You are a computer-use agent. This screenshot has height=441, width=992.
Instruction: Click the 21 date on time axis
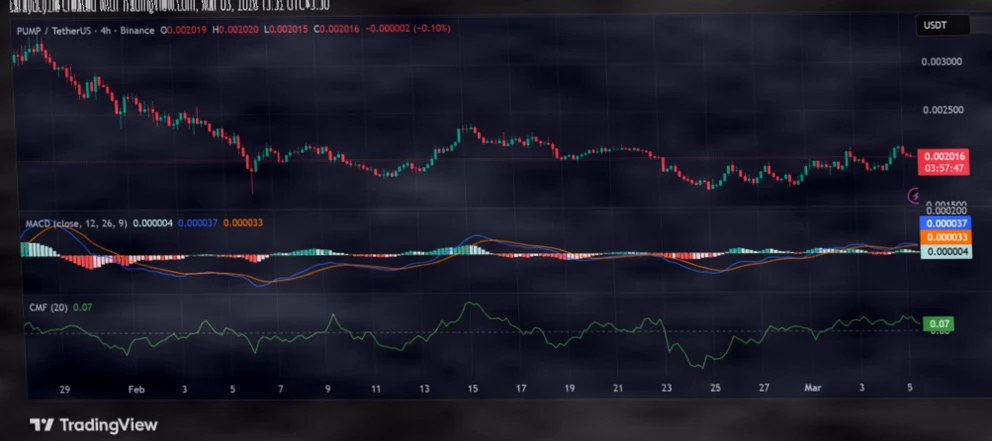(x=618, y=389)
